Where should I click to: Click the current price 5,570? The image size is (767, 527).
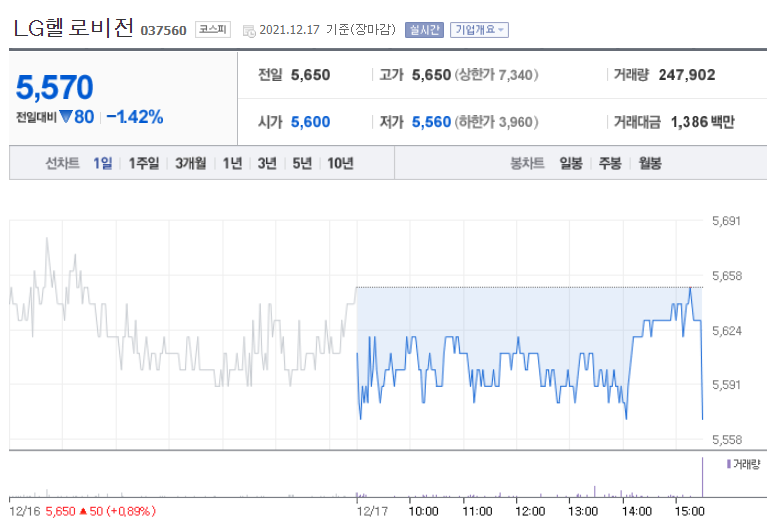[54, 87]
